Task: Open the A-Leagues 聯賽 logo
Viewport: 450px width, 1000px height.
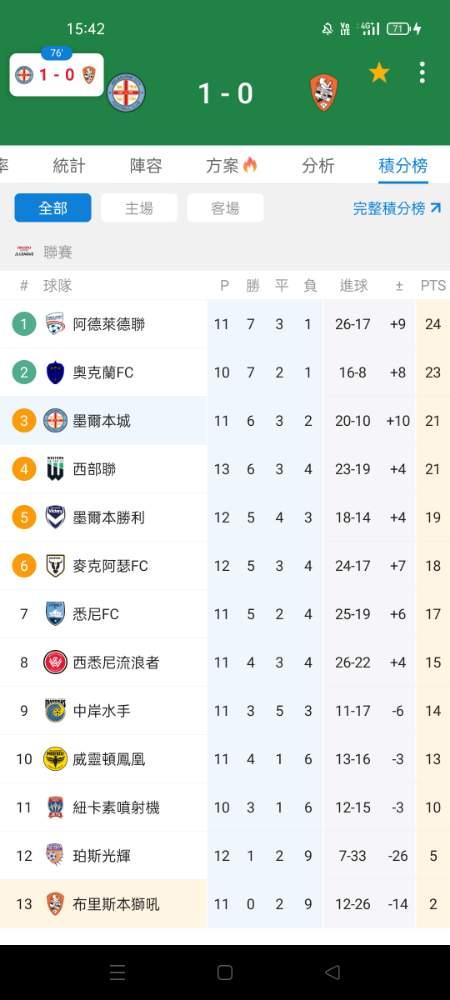Action: tap(24, 252)
